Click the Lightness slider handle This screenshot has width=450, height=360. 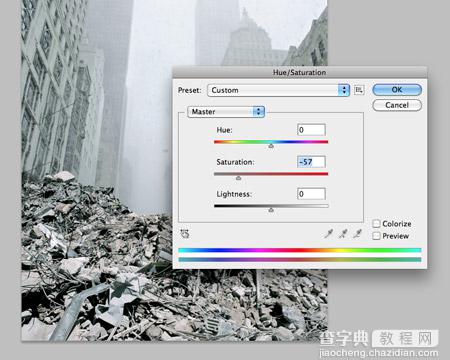[271, 210]
